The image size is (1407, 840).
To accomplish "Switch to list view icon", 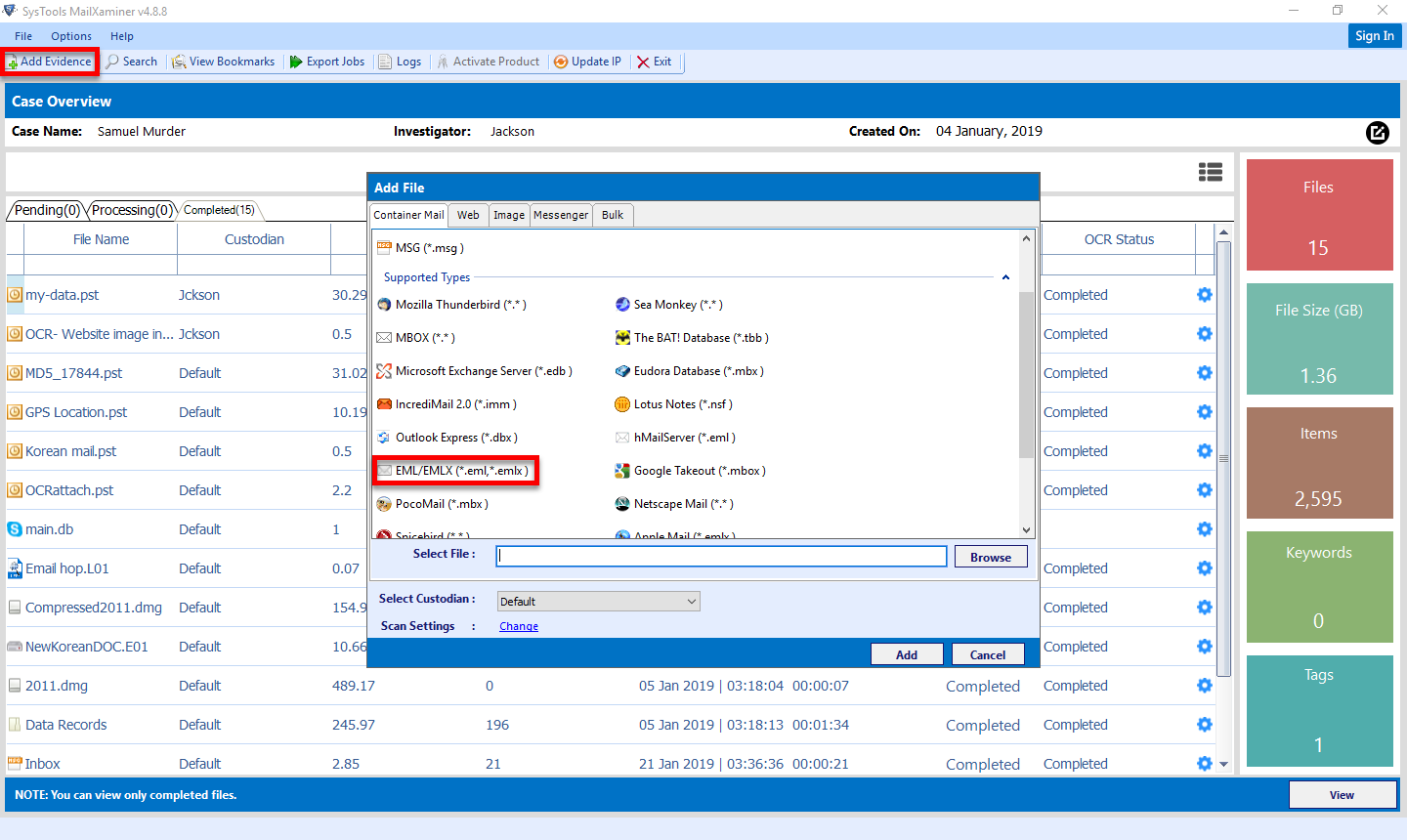I will point(1211,172).
